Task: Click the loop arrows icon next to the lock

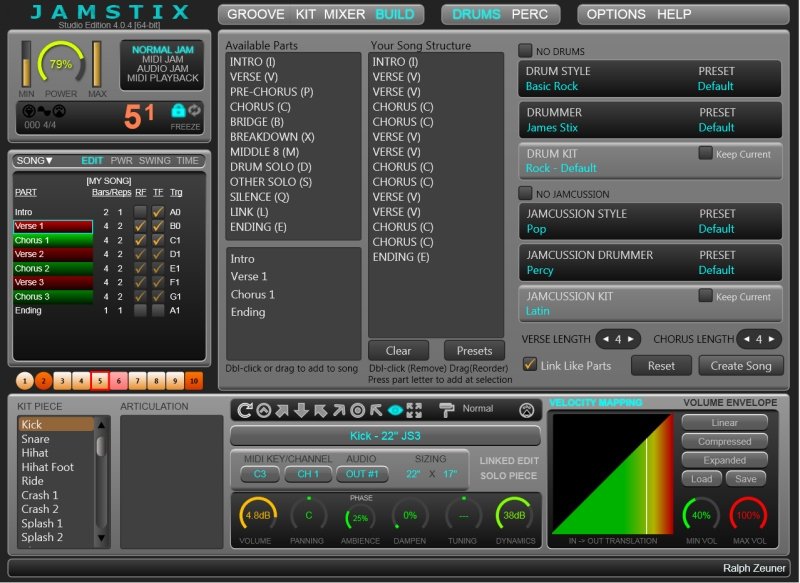Action: tap(194, 110)
